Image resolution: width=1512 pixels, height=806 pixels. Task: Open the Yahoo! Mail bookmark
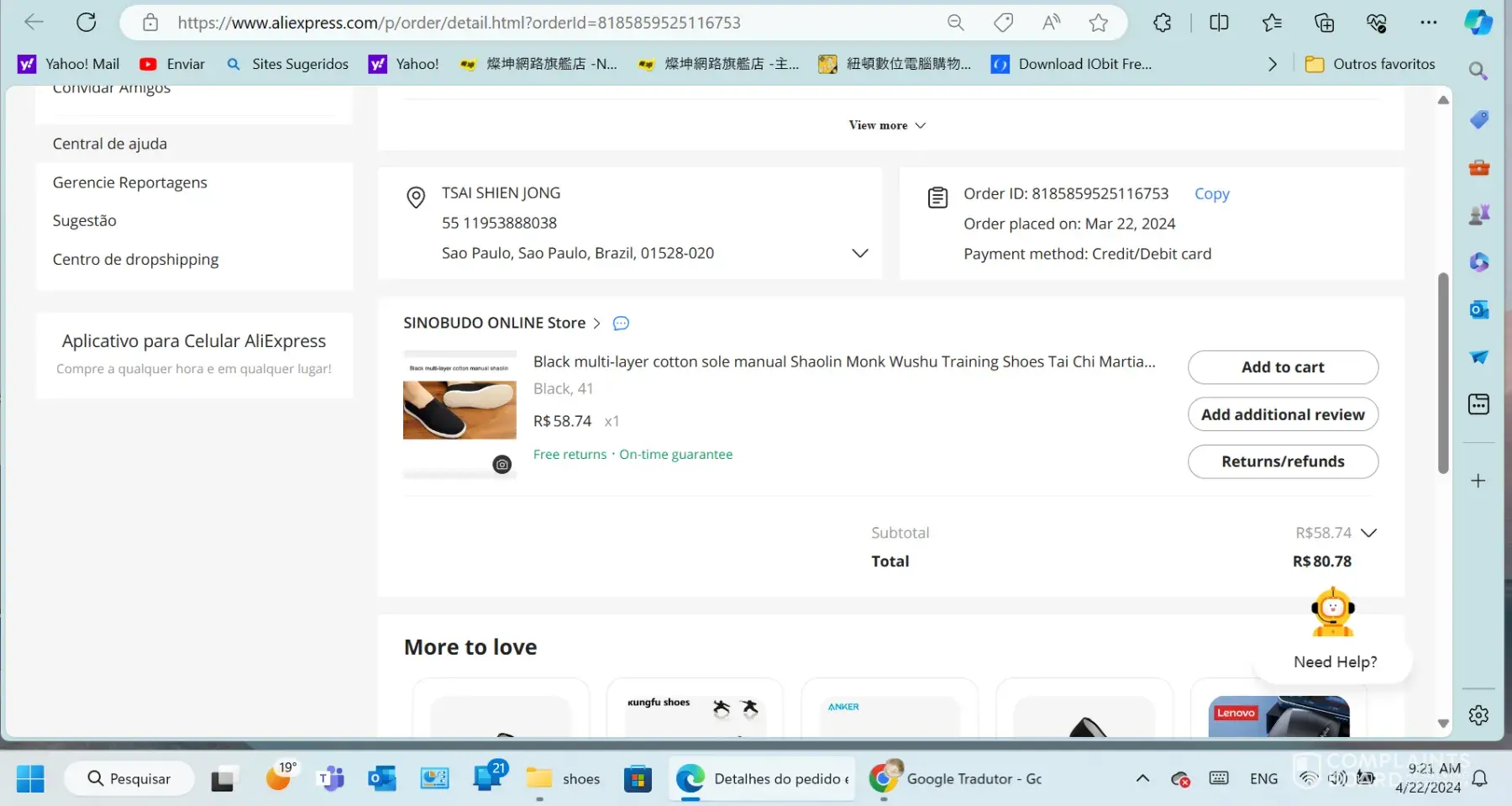(69, 64)
